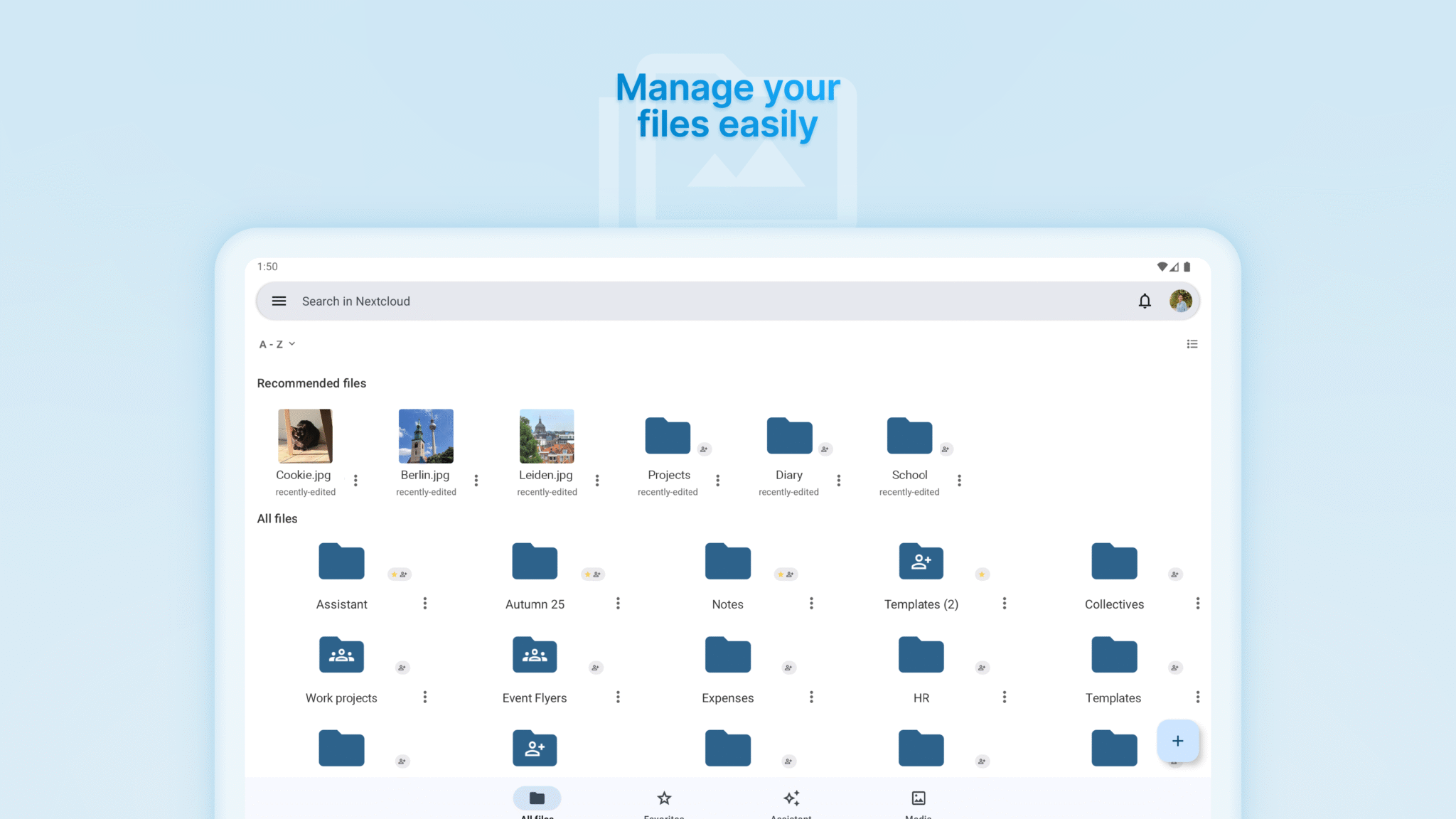The height and width of the screenshot is (819, 1456).
Task: Select the All files bottom tab
Action: [537, 803]
